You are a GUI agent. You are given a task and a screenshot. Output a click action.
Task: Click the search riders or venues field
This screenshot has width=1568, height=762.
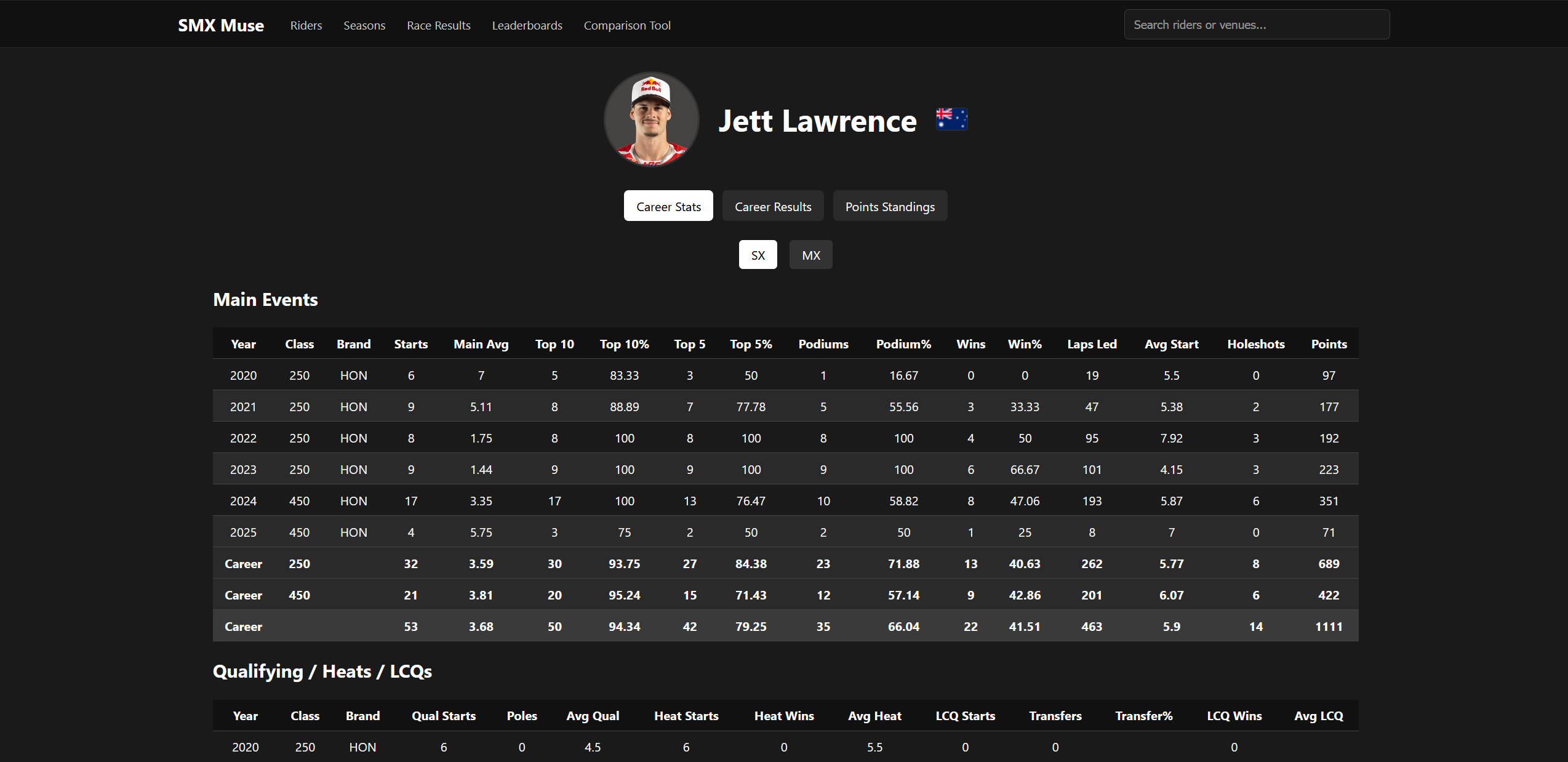point(1256,24)
